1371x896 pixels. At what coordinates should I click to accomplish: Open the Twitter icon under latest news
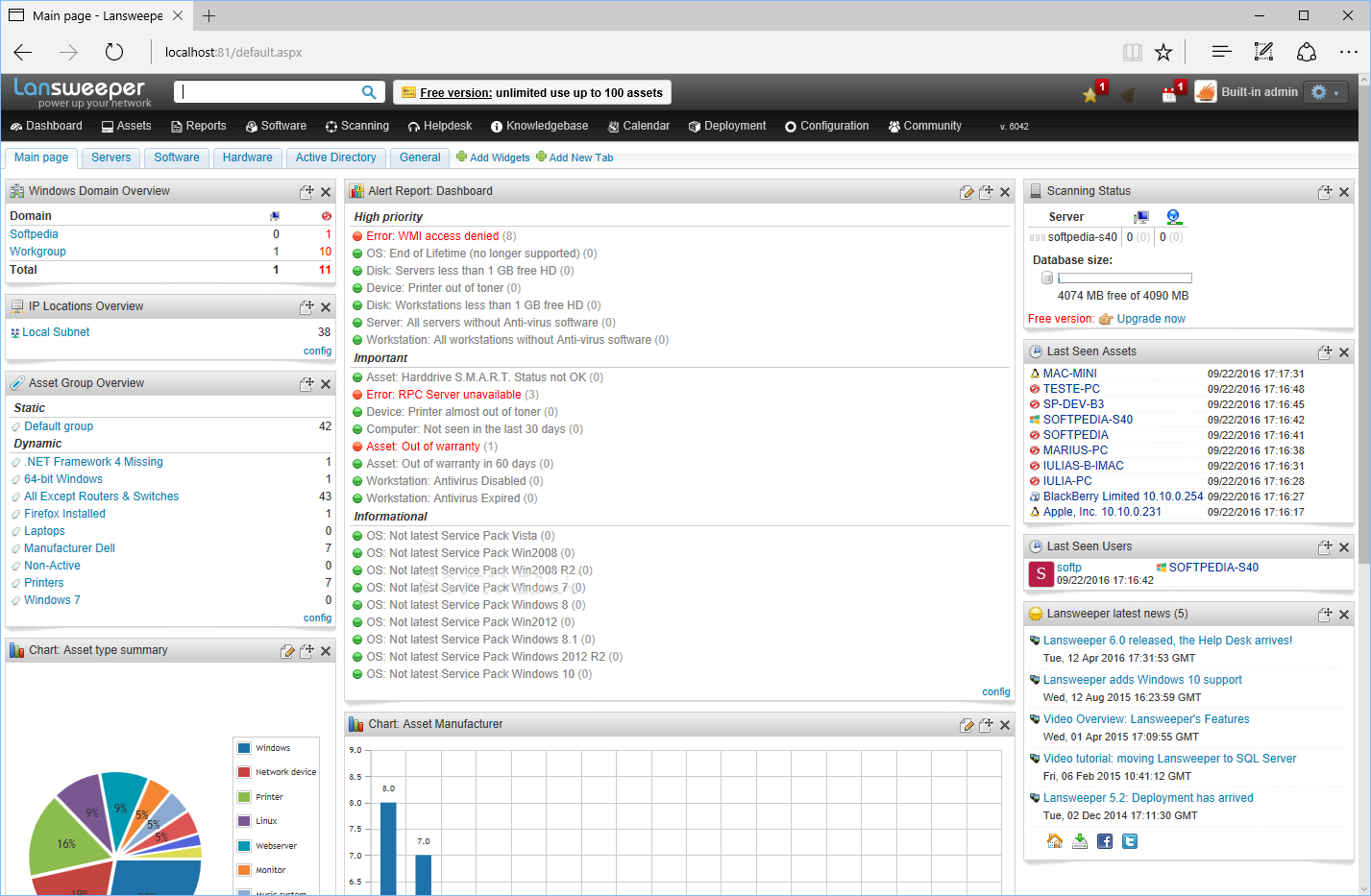1130,841
